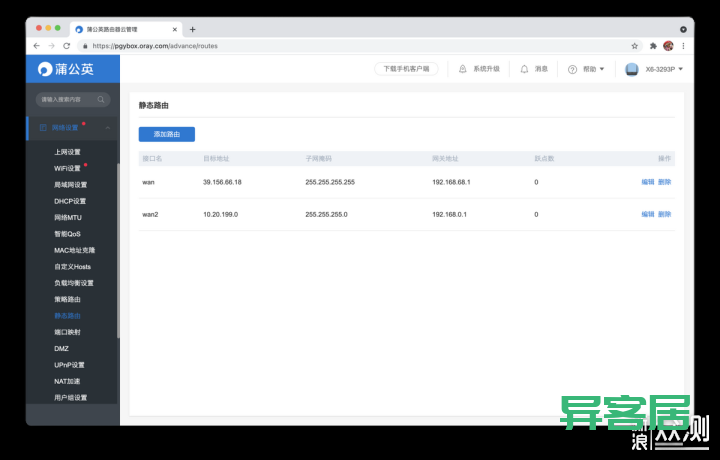720x460 pixels.
Task: Click the URL address bar
Action: pyautogui.click(x=358, y=46)
